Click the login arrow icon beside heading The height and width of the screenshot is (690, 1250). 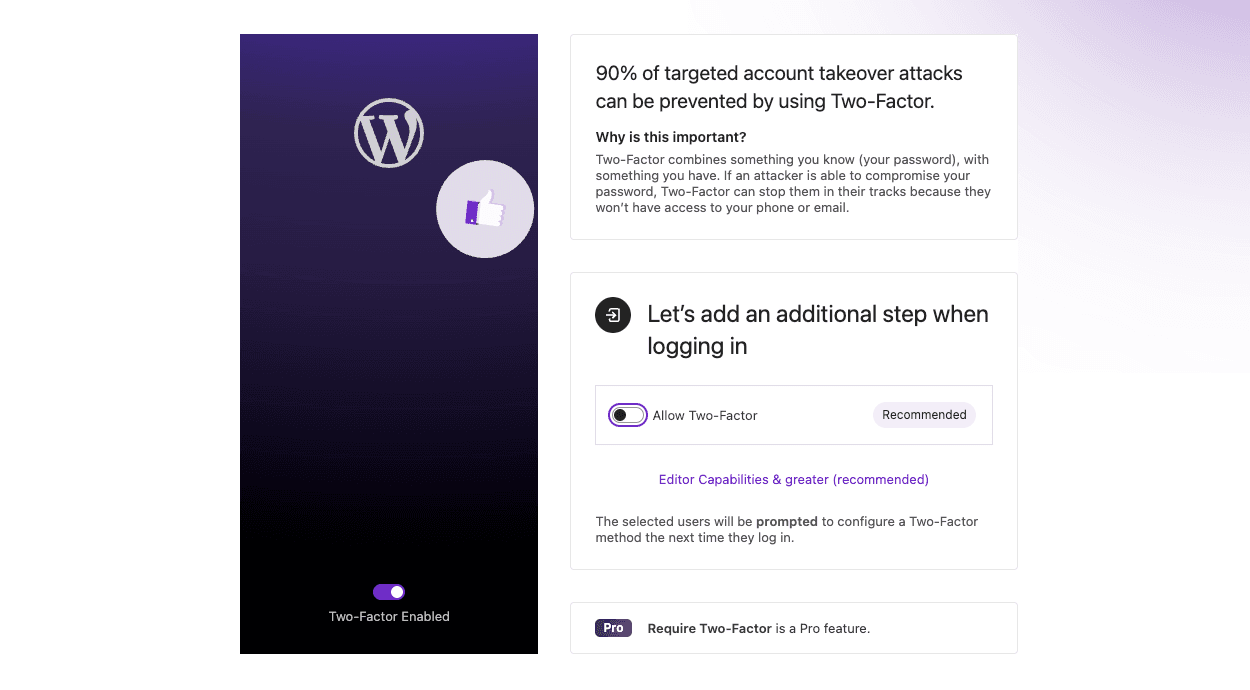pos(613,314)
